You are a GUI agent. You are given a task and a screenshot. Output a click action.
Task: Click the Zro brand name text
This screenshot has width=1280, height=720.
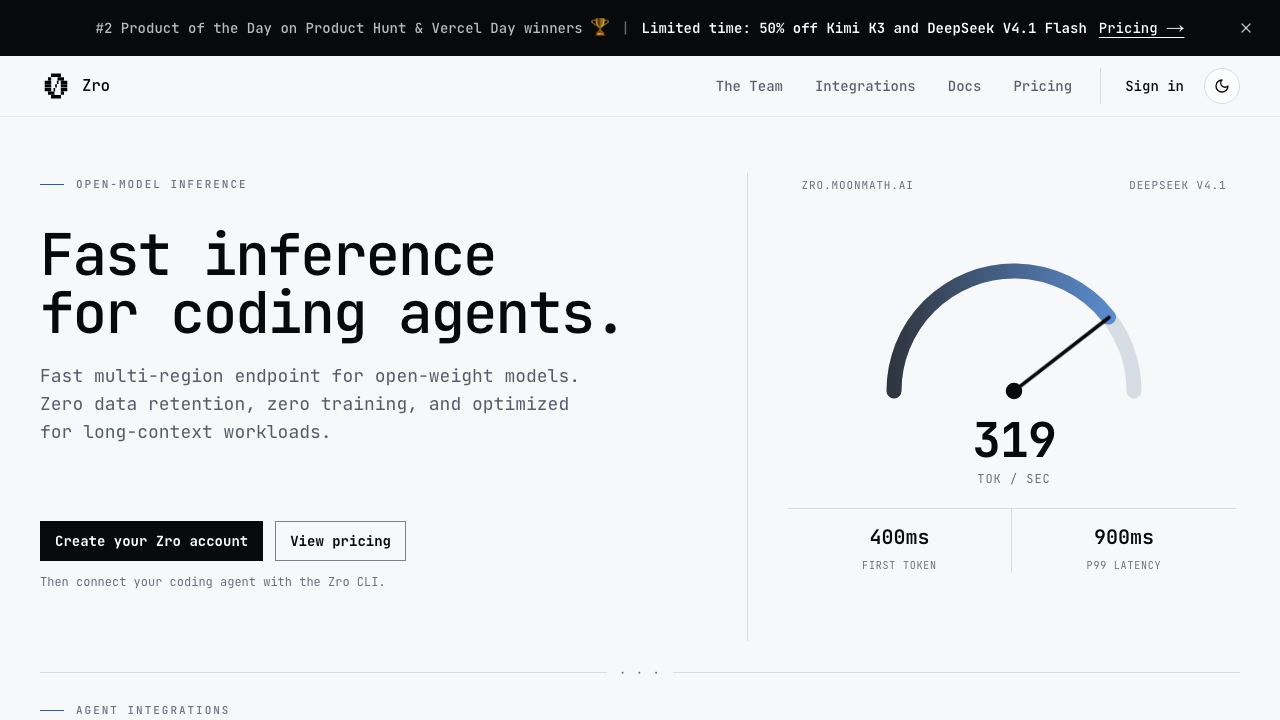tap(96, 86)
